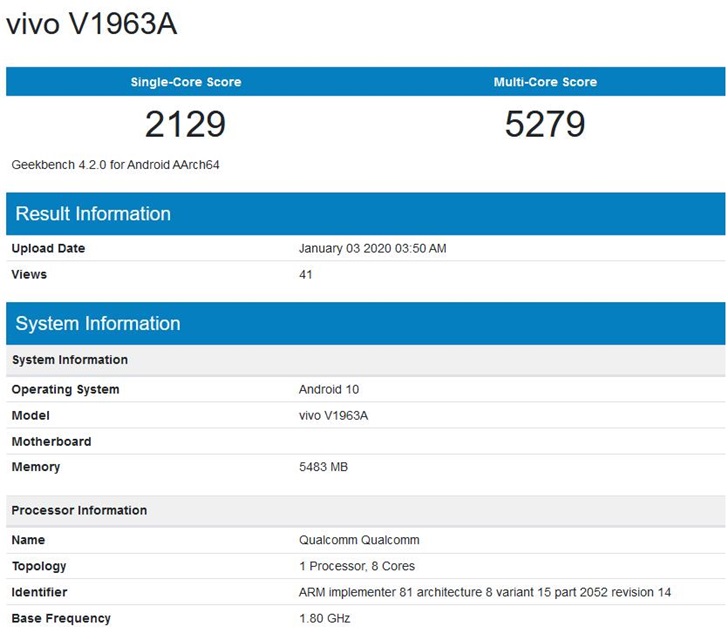Click the Result Information section header
This screenshot has height=639, width=728.
point(93,214)
